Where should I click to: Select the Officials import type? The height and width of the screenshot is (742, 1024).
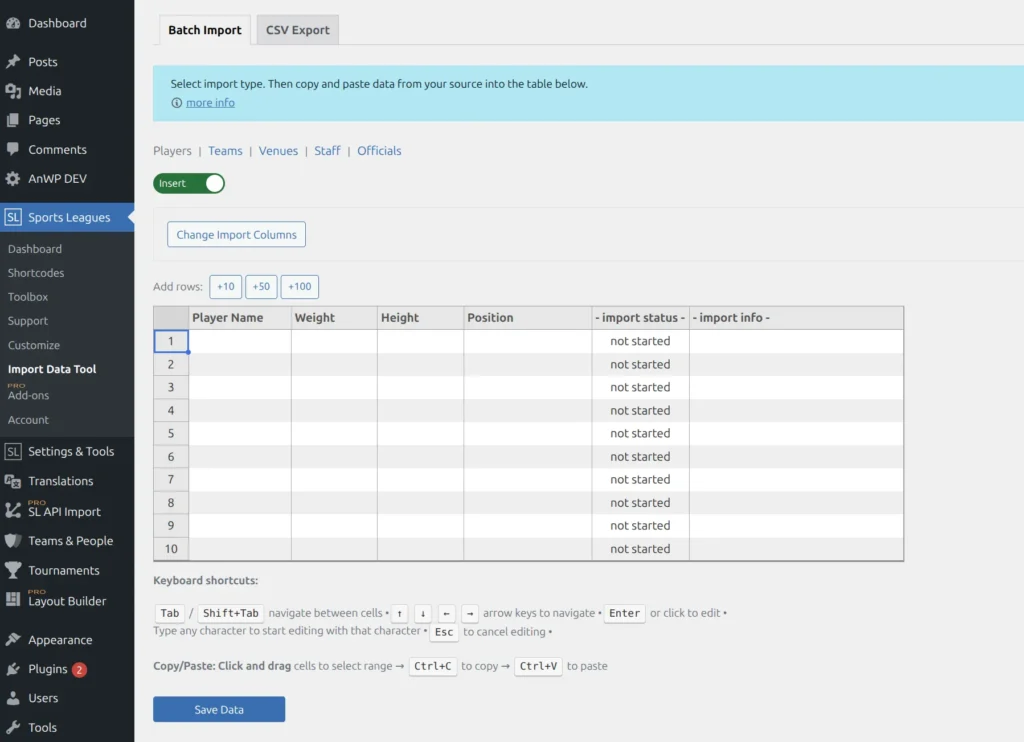379,151
